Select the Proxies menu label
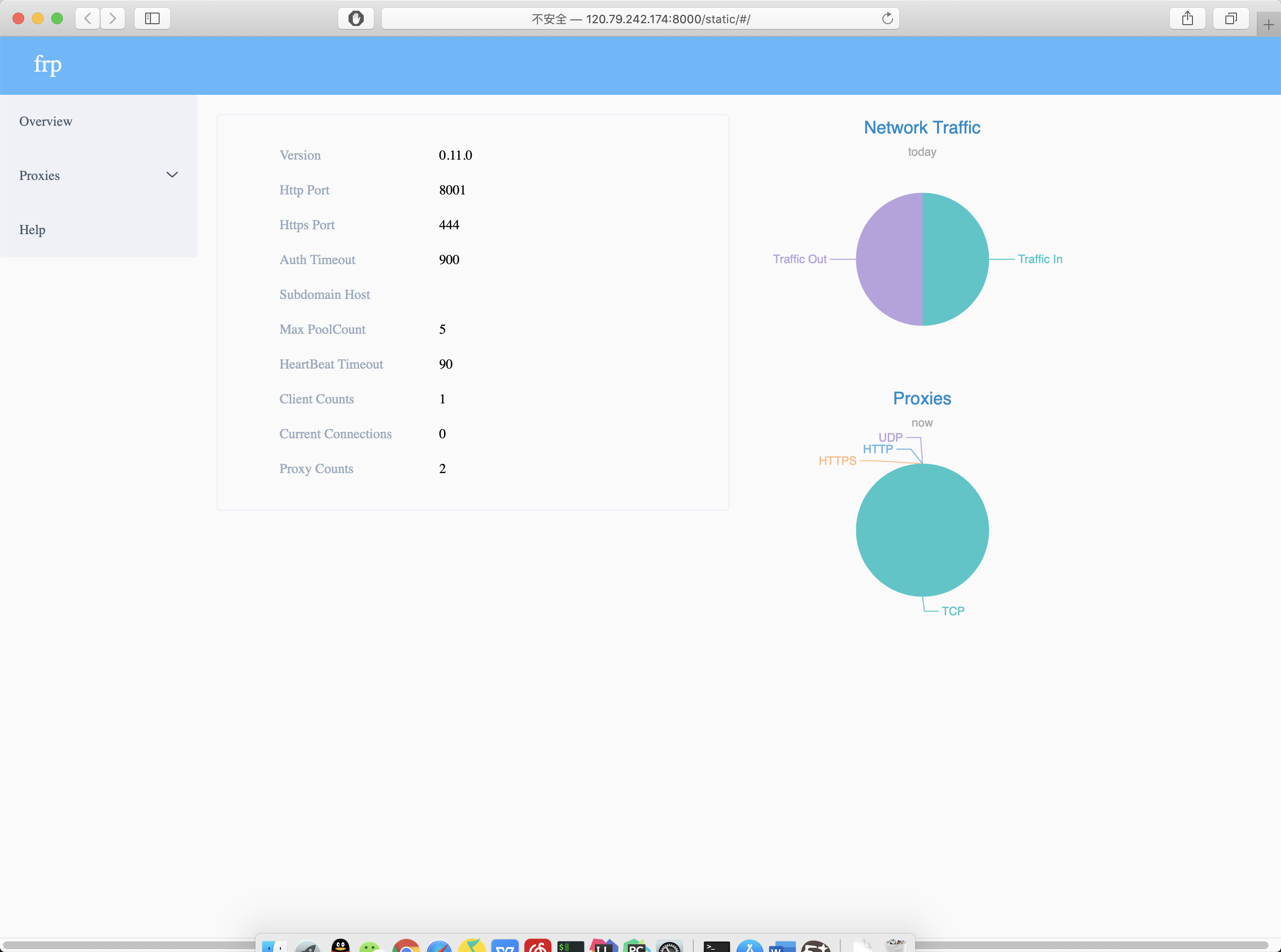Screen dimensions: 1281x952 pyautogui.click(x=39, y=176)
